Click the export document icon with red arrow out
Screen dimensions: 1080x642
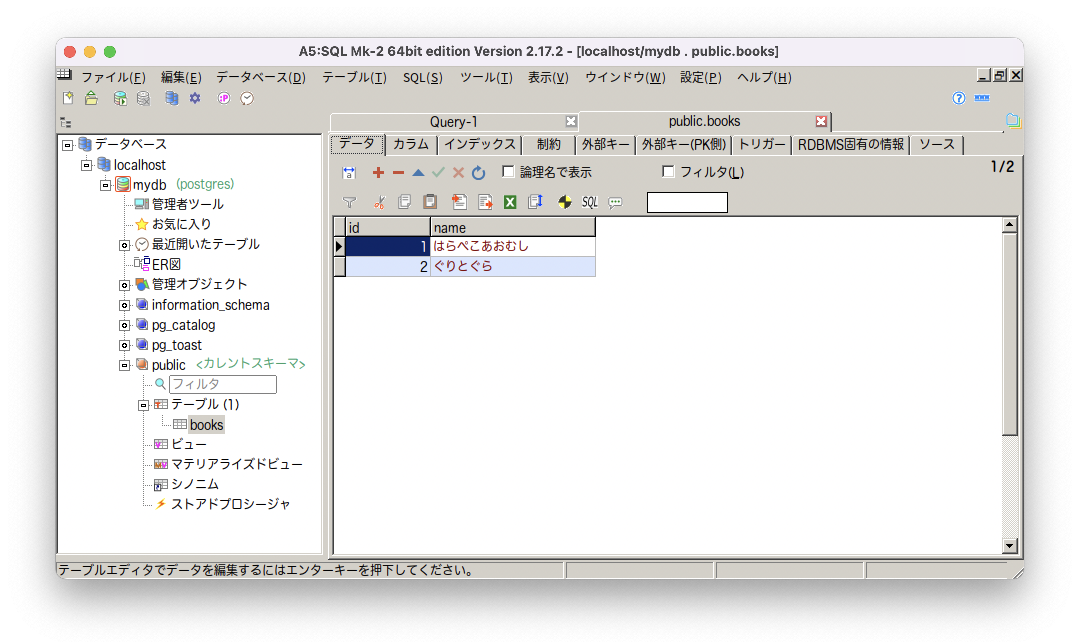pos(485,202)
